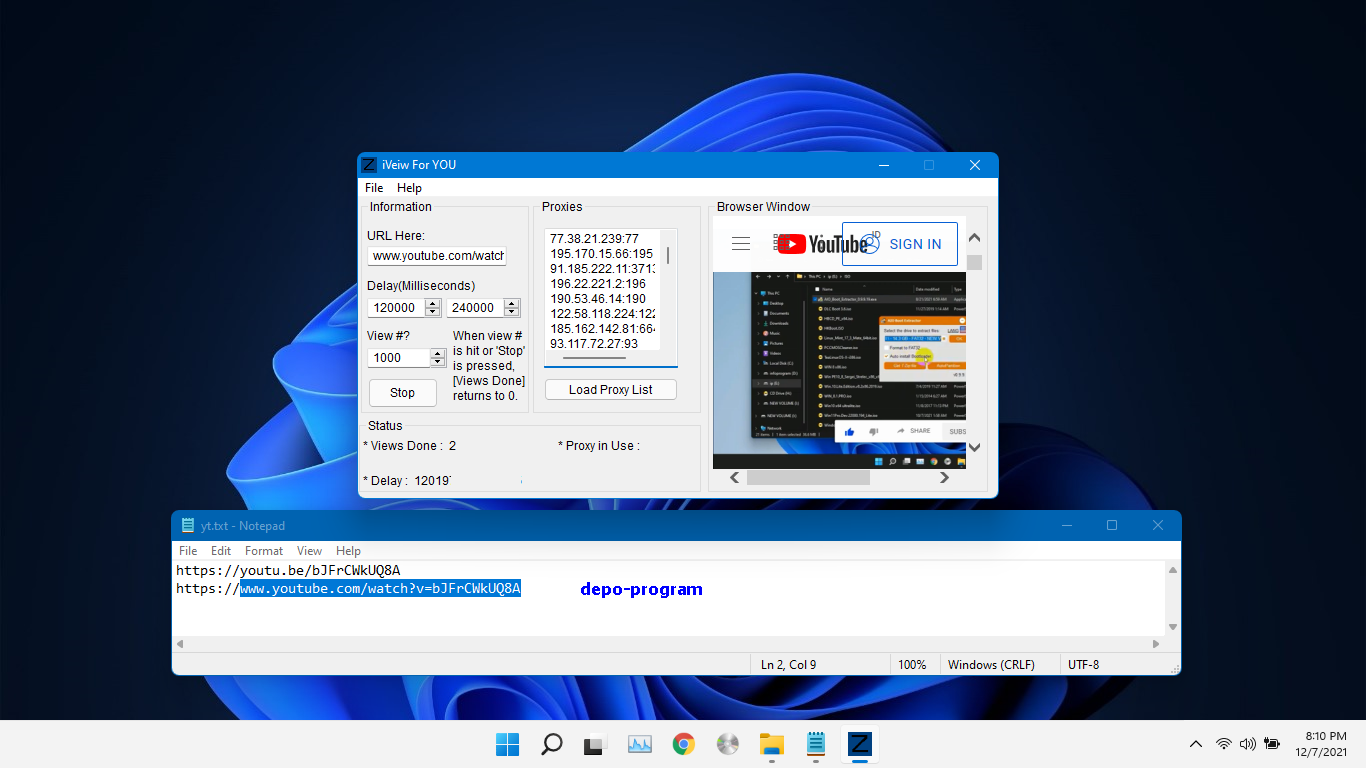Click the Ln 2, Col 9 status entry
Screen dimensions: 1366x768
(x=788, y=665)
